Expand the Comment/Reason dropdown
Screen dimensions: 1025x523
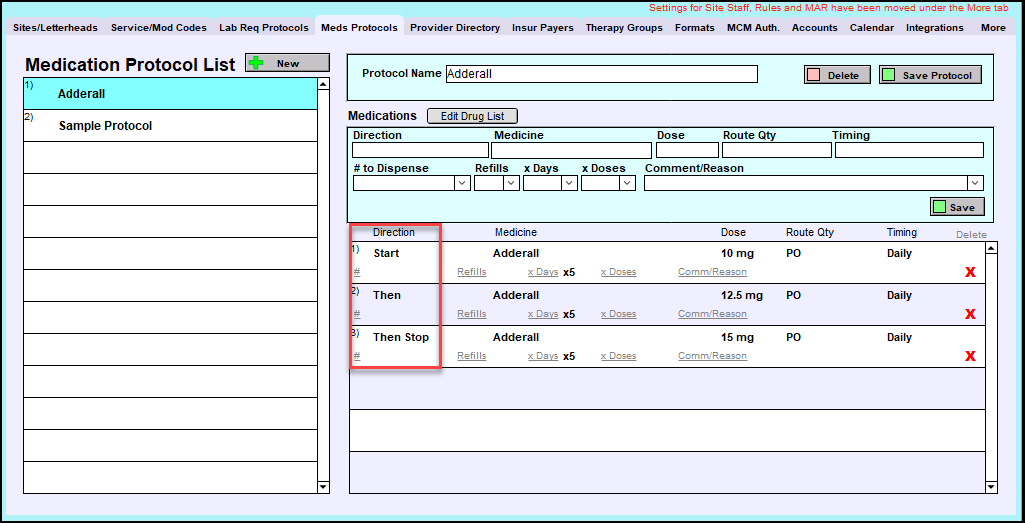975,183
